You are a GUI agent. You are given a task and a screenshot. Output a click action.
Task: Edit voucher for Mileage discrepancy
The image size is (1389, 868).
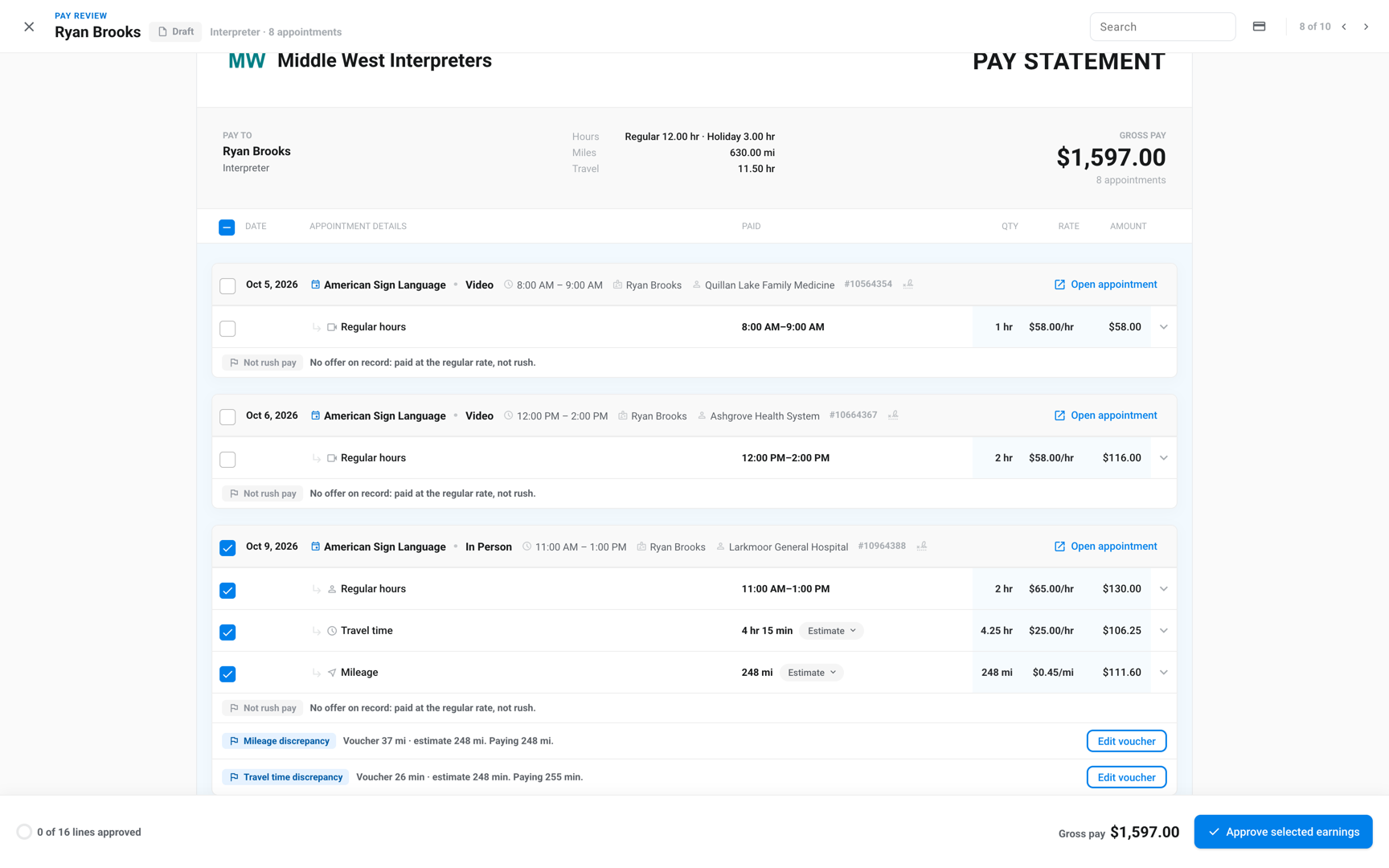point(1126,741)
